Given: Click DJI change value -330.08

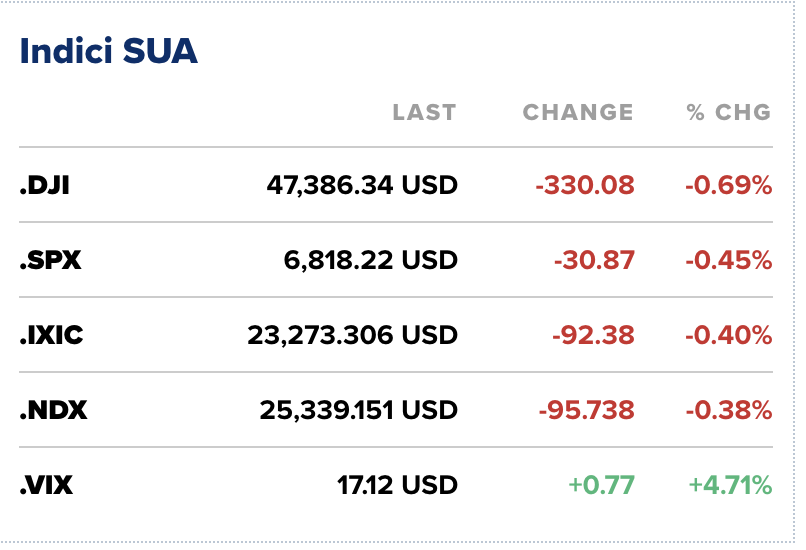Looking at the screenshot, I should point(585,185).
